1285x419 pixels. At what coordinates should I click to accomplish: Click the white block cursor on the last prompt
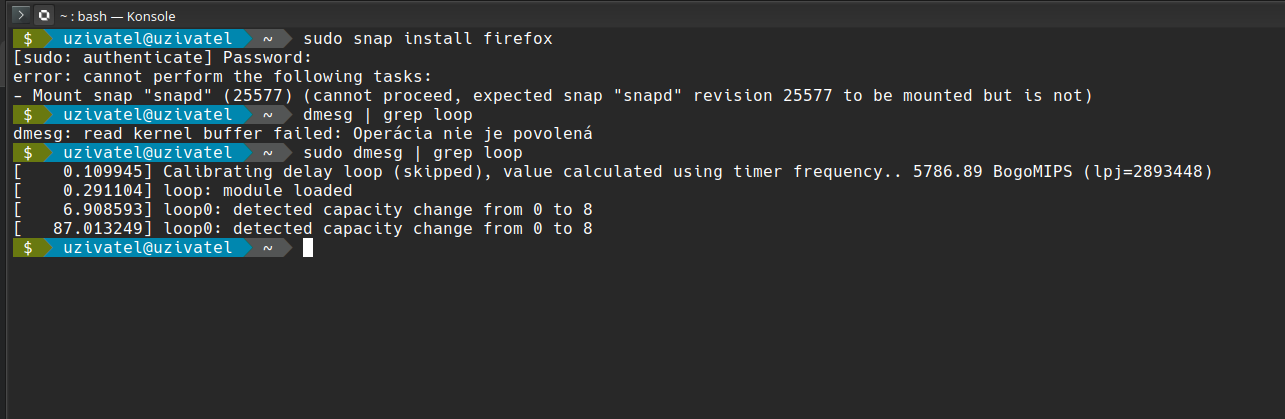[x=308, y=248]
